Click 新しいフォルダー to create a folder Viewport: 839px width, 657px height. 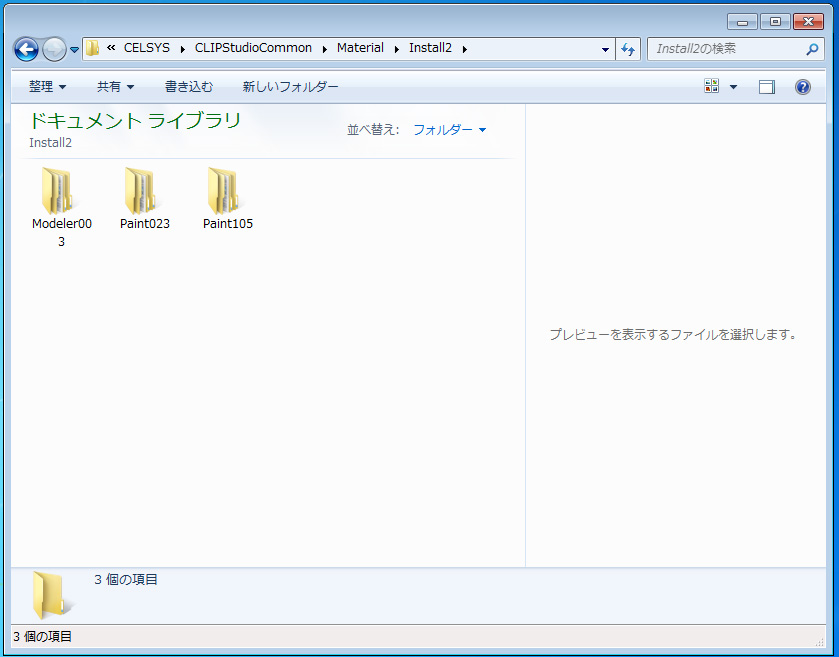(290, 87)
